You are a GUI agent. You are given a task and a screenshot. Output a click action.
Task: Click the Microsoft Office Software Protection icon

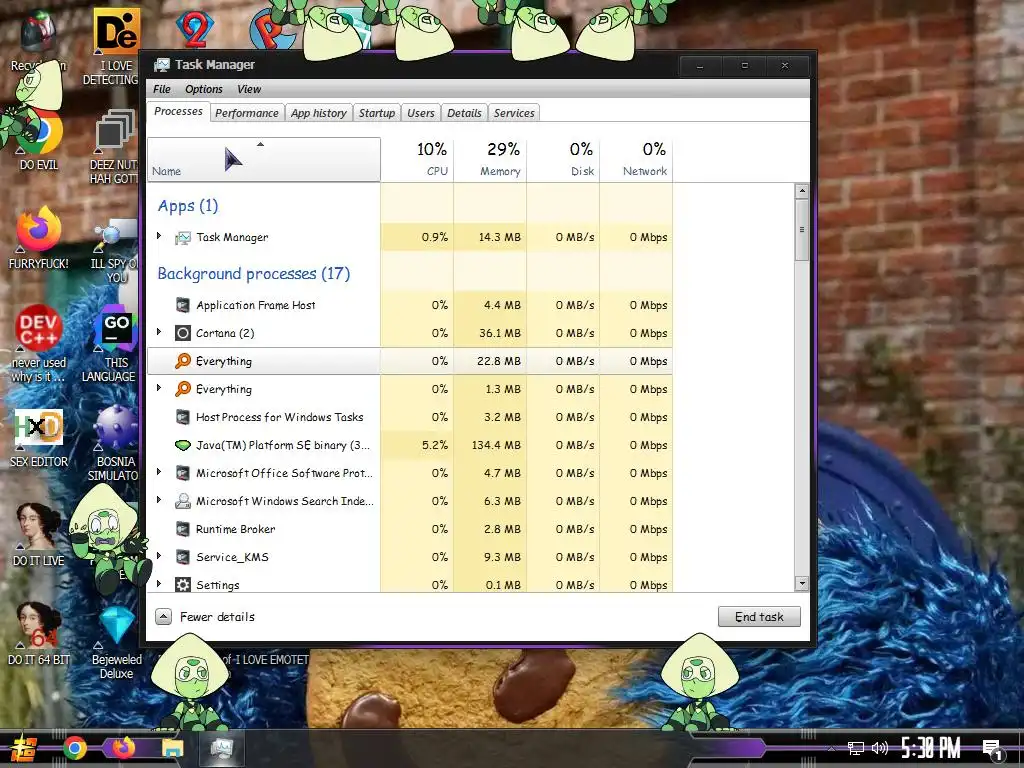click(x=183, y=473)
